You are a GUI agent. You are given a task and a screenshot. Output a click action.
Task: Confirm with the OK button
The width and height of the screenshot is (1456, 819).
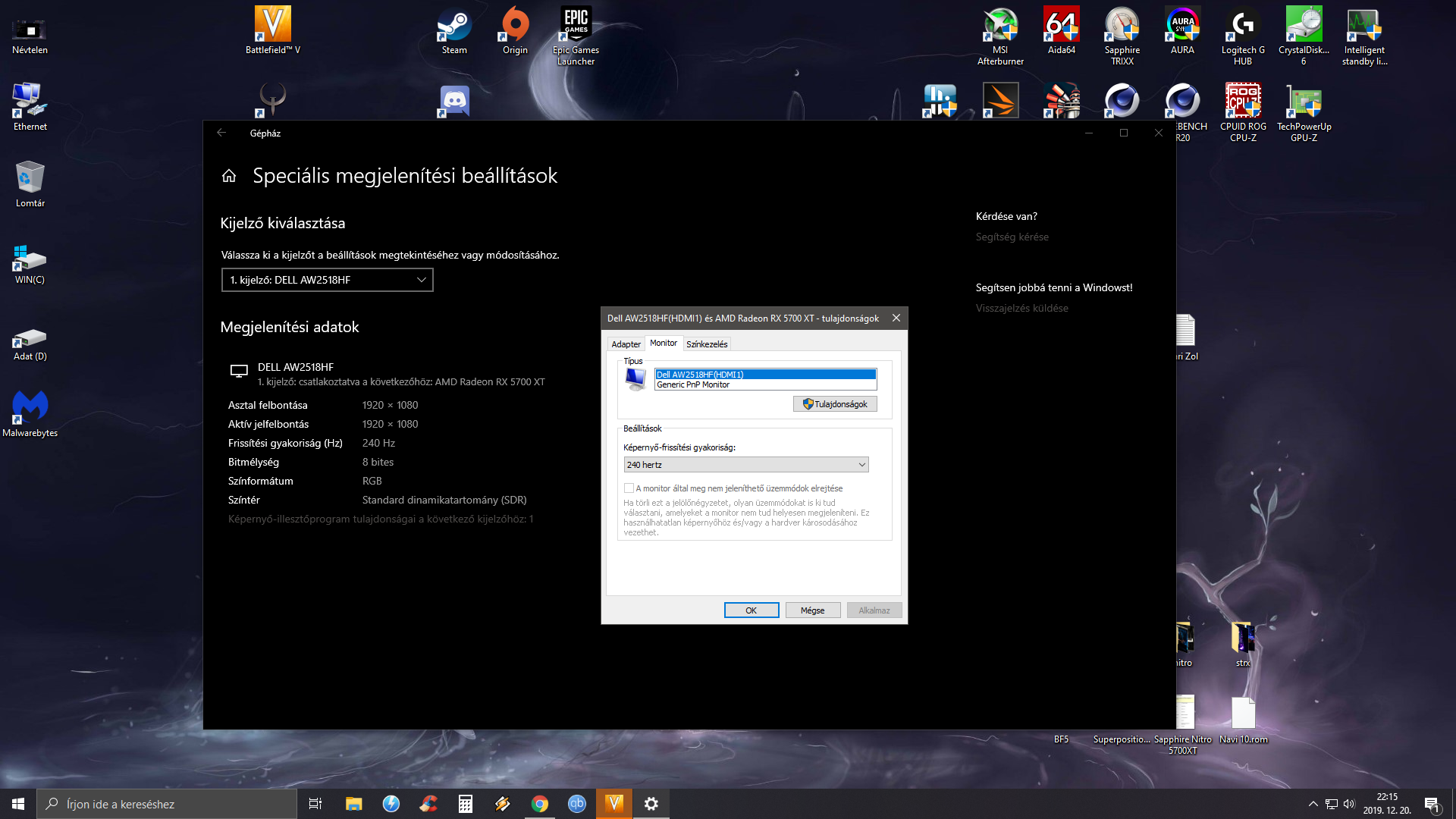pyautogui.click(x=752, y=610)
